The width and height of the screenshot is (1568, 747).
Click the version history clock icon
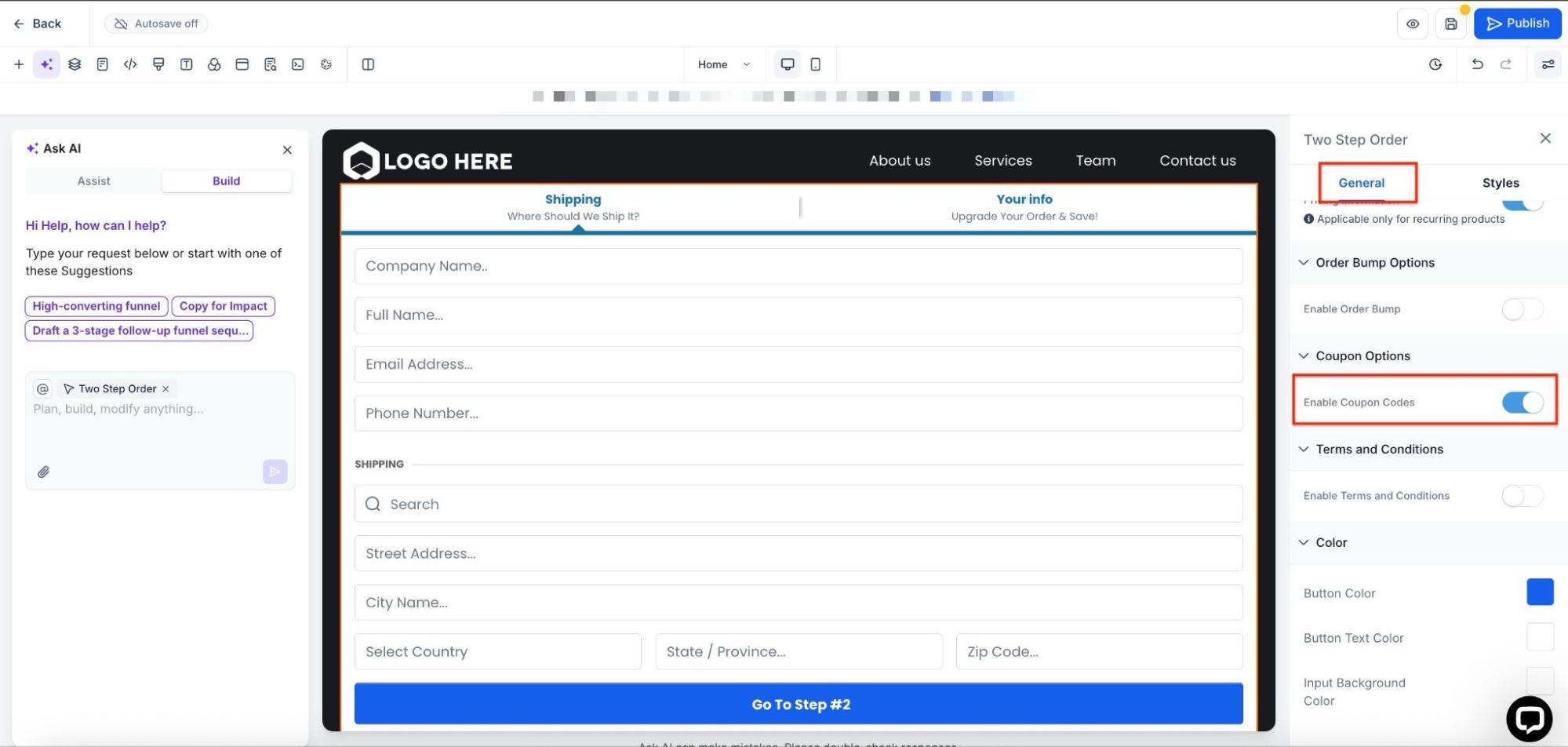pyautogui.click(x=1435, y=64)
